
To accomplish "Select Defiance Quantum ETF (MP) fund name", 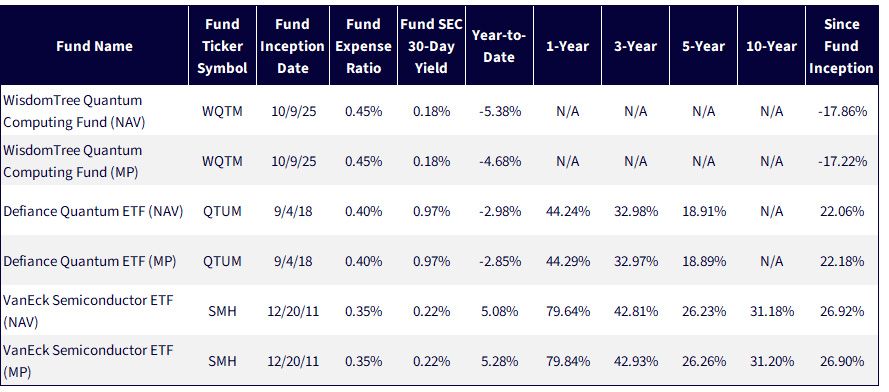I will pyautogui.click(x=90, y=262).
